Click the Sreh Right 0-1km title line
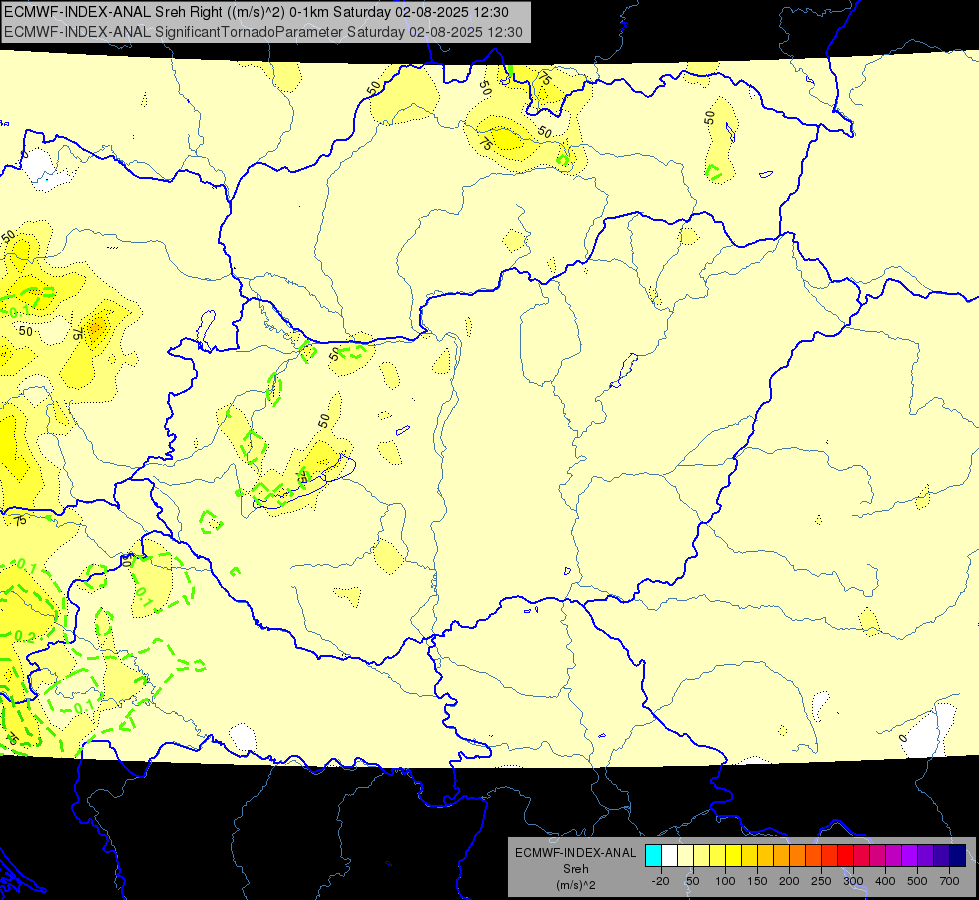 pyautogui.click(x=256, y=12)
